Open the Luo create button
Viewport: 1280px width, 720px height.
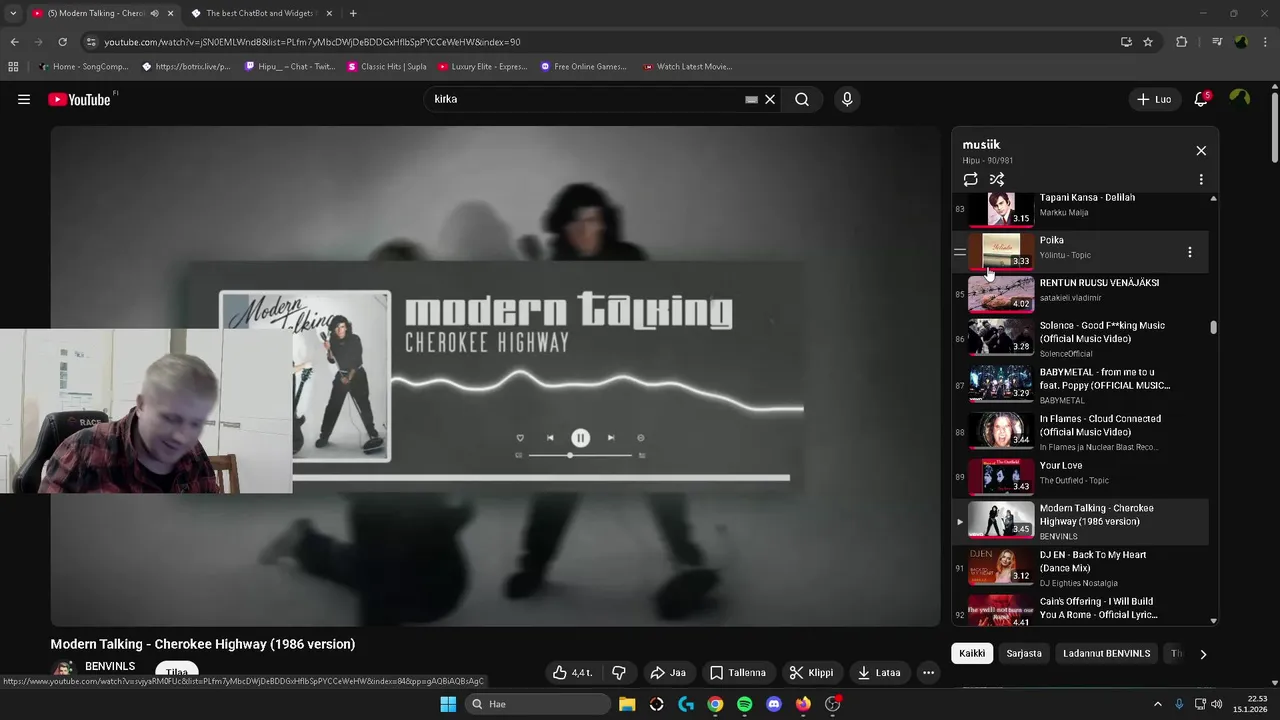1154,99
